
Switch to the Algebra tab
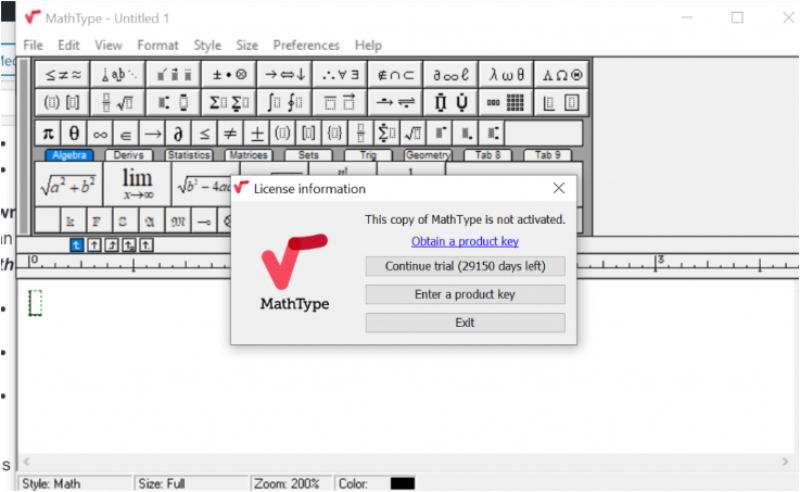[69, 155]
